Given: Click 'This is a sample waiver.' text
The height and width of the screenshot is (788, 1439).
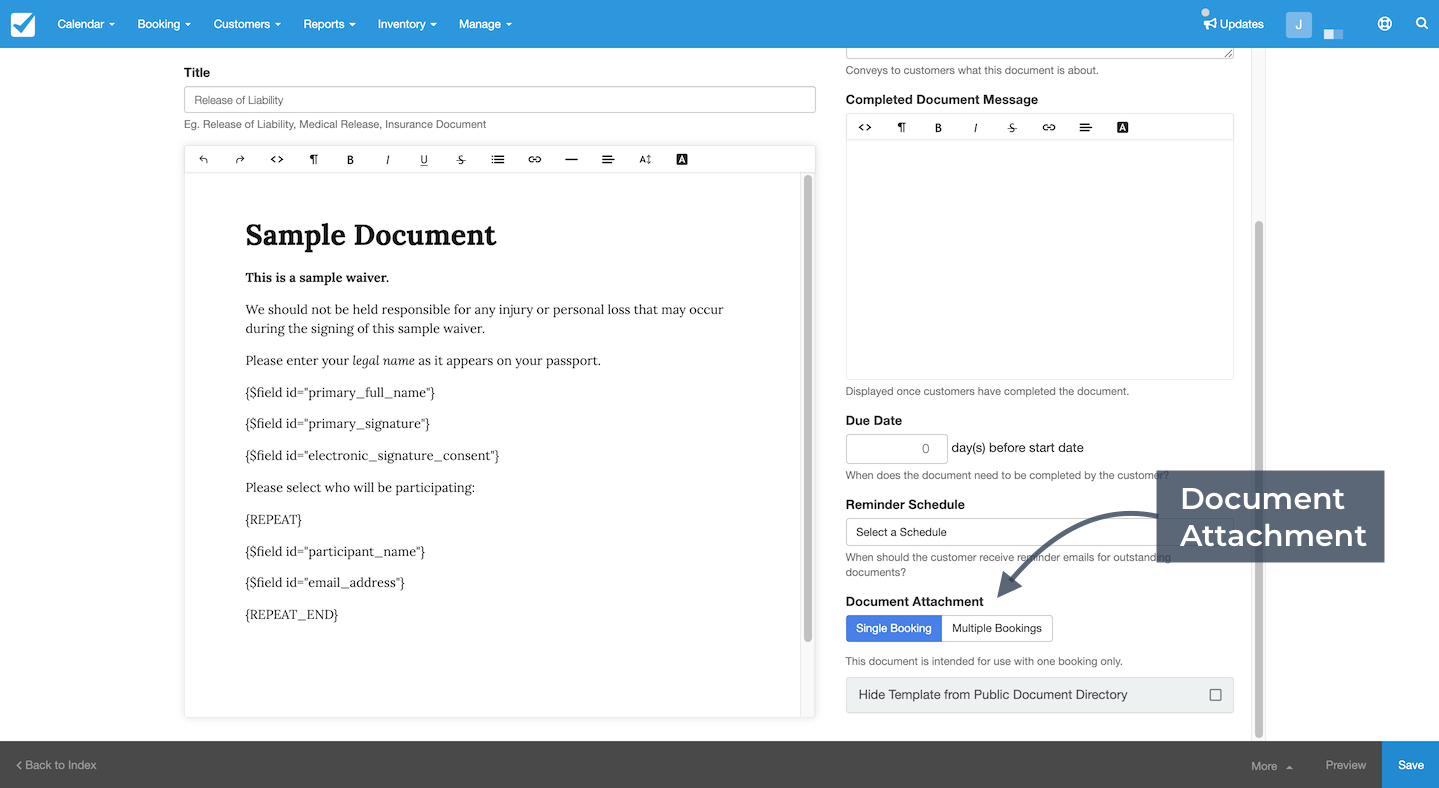Looking at the screenshot, I should 317,278.
